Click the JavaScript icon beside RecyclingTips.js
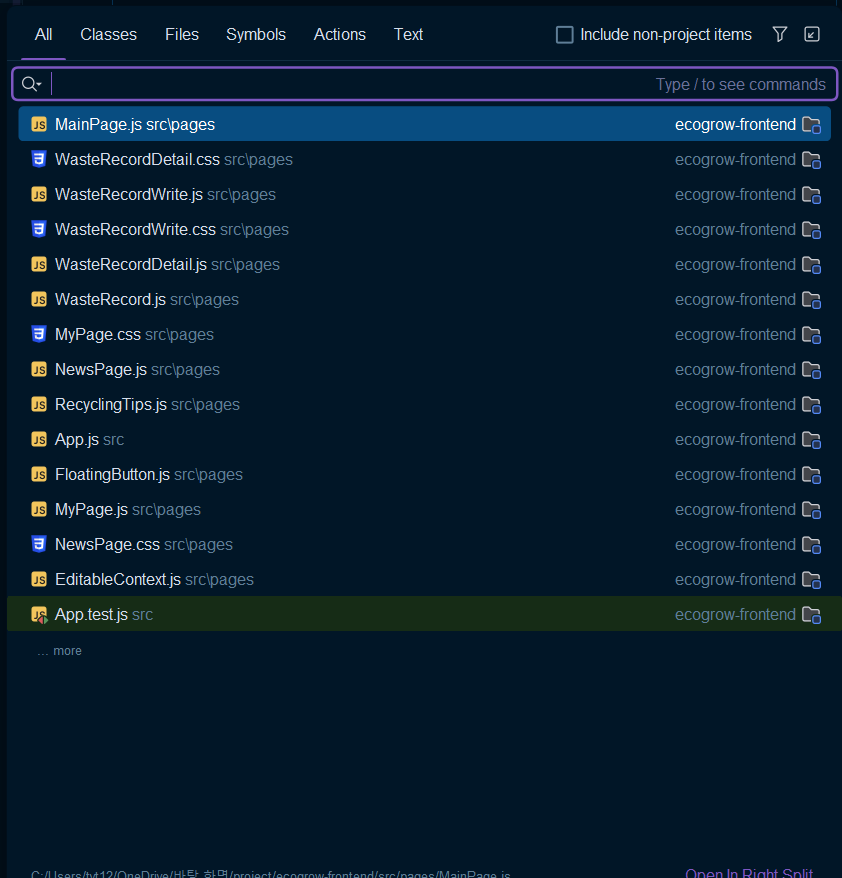 click(38, 404)
